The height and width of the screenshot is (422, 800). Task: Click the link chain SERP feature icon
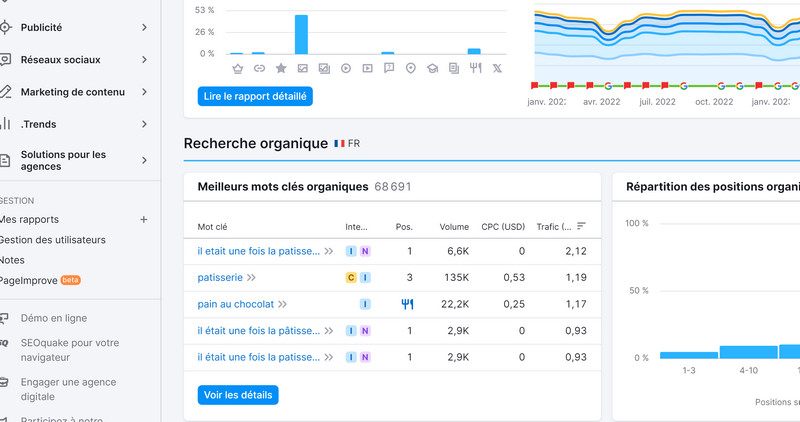click(259, 68)
